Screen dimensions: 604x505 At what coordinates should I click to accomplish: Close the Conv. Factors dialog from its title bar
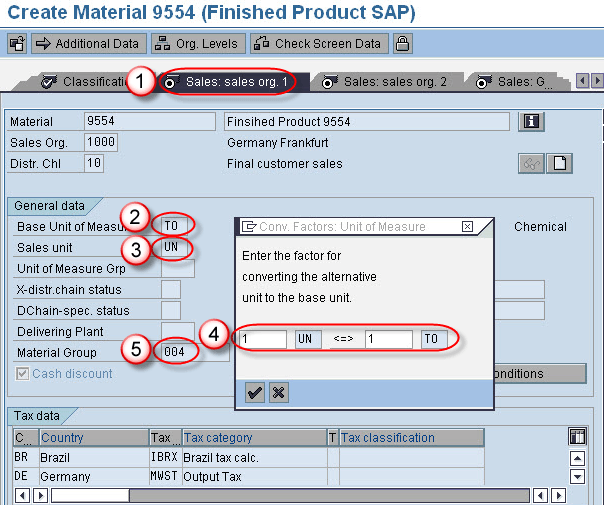point(467,227)
